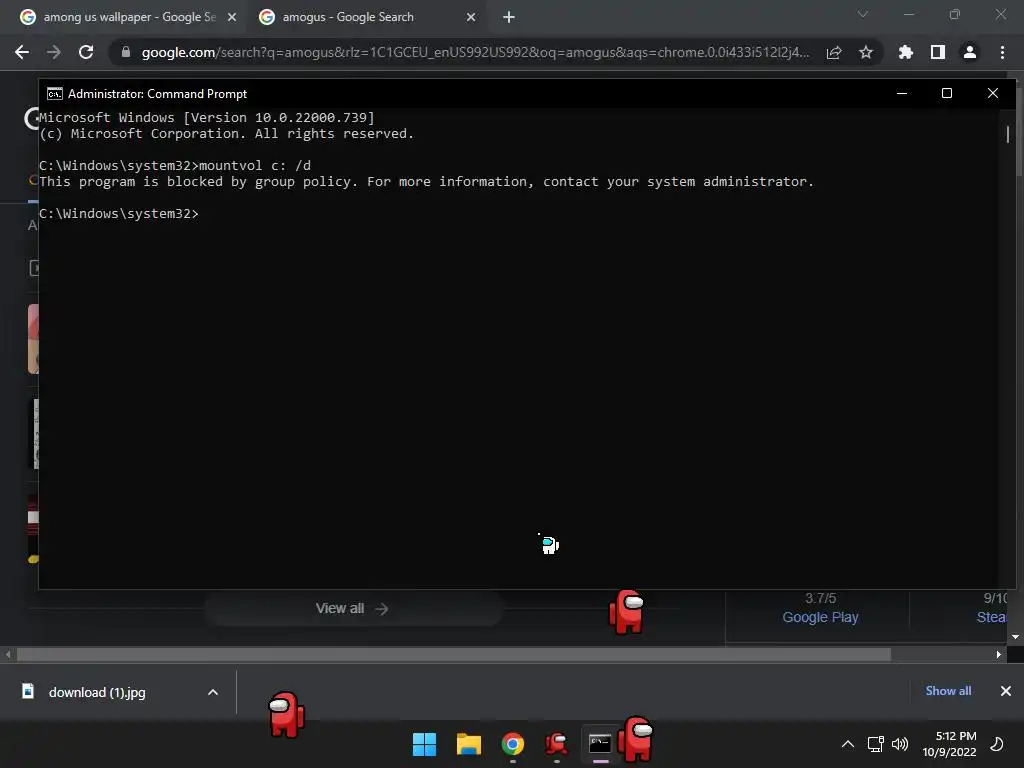The width and height of the screenshot is (1024, 768).
Task: Open File Explorer from the taskbar
Action: pyautogui.click(x=469, y=744)
